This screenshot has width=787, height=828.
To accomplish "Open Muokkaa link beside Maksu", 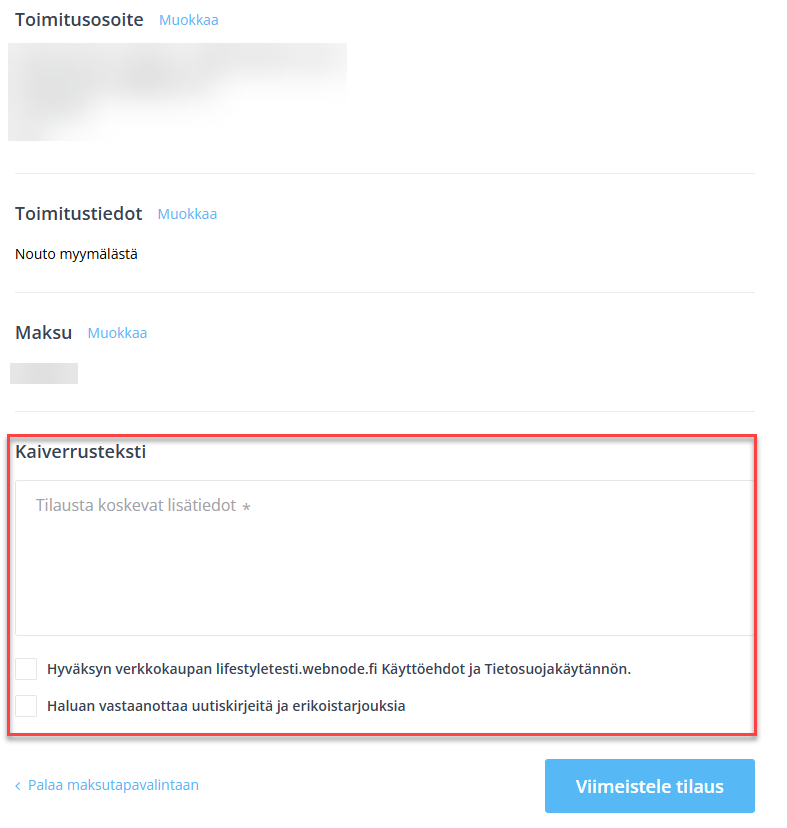I will 117,333.
